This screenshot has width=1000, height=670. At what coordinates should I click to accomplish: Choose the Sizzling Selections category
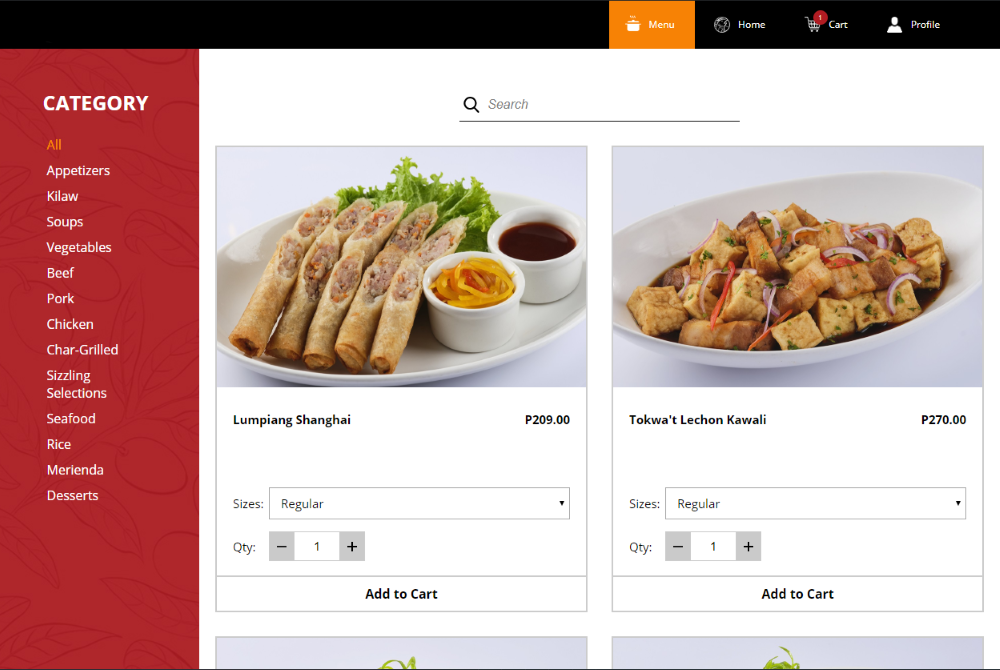click(x=76, y=384)
